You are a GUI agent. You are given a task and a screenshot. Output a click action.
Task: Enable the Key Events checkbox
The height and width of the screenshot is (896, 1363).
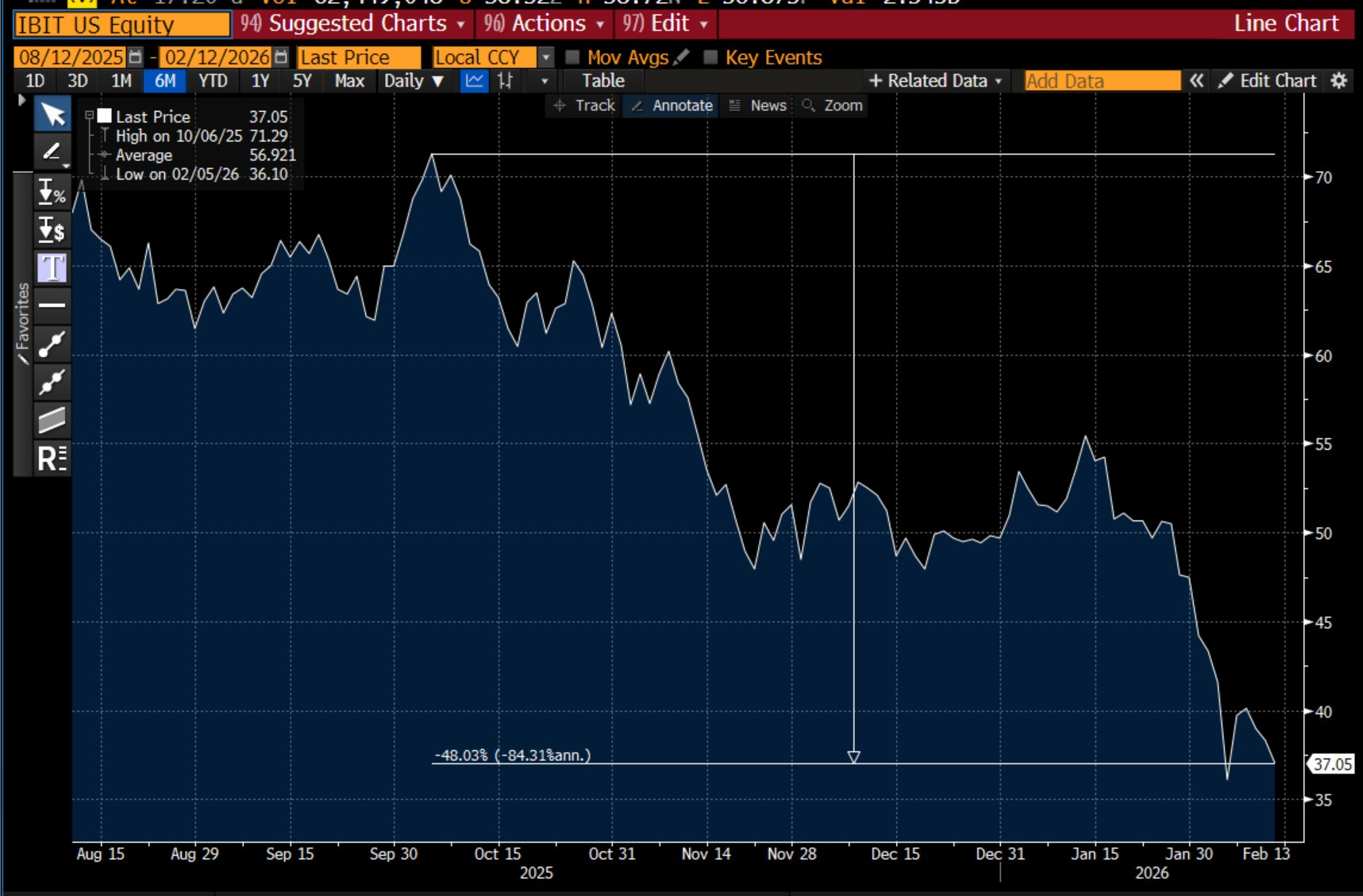coord(710,57)
